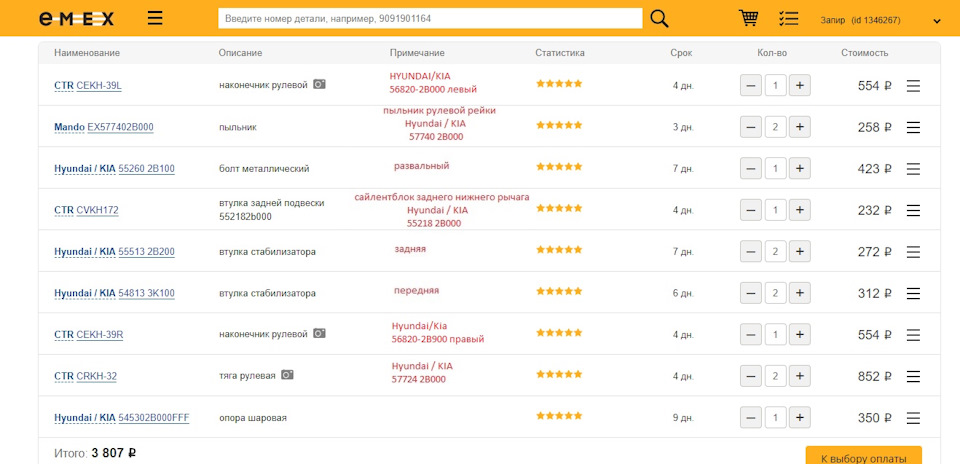
Task: Open row options for 545302B000FFF опора шаровая
Action: pyautogui.click(x=913, y=418)
